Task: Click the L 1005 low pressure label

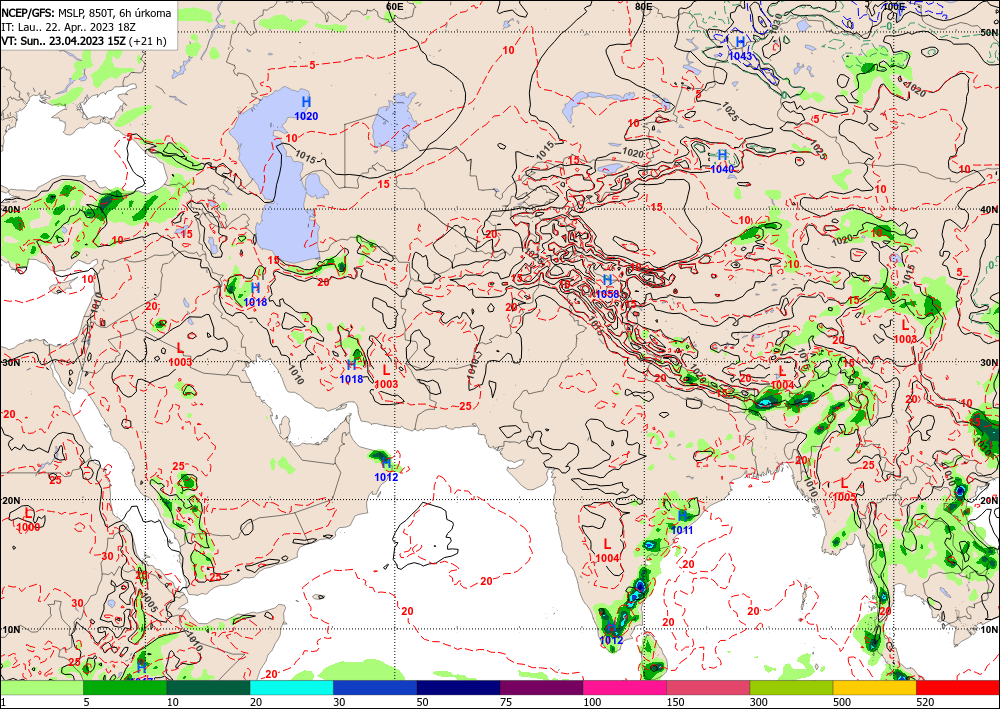Action: (x=844, y=489)
